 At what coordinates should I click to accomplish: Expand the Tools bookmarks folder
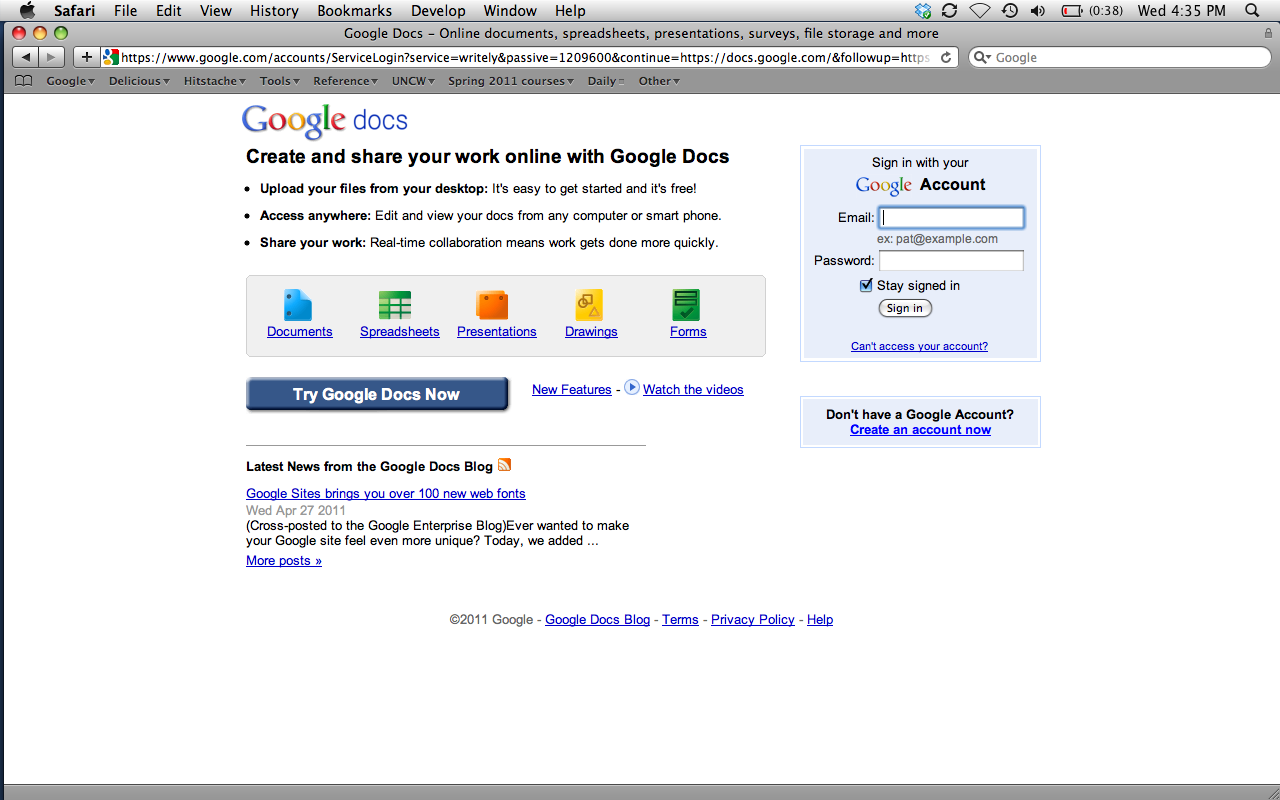coord(280,81)
